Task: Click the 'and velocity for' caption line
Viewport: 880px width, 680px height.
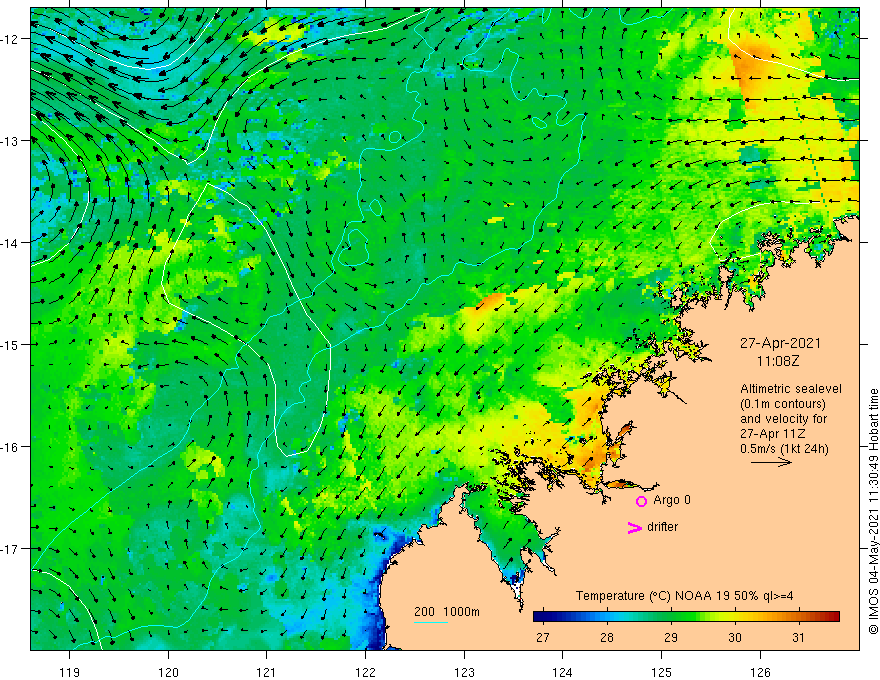Action: tap(783, 419)
